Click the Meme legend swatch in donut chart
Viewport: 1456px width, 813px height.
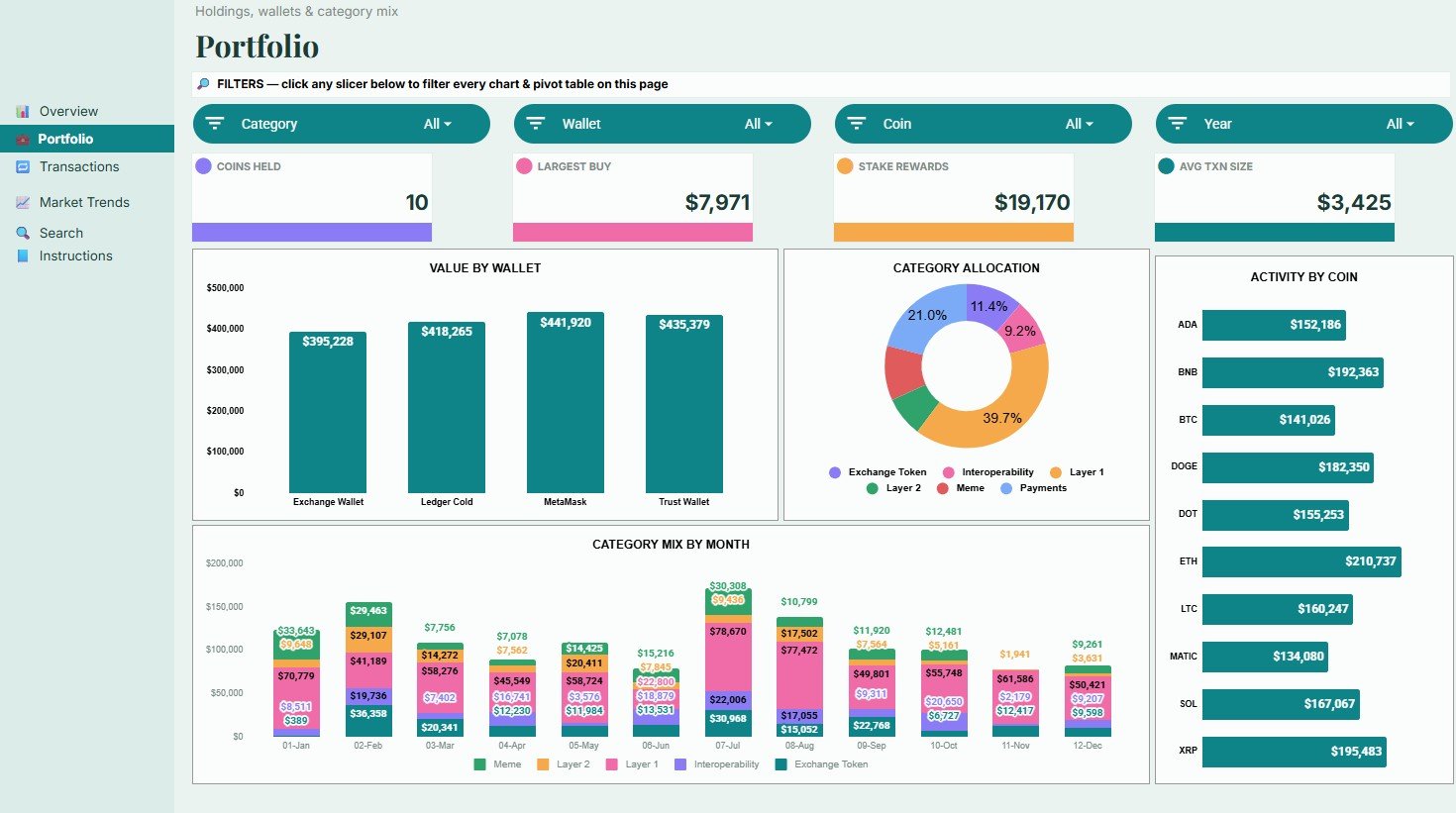(x=943, y=488)
